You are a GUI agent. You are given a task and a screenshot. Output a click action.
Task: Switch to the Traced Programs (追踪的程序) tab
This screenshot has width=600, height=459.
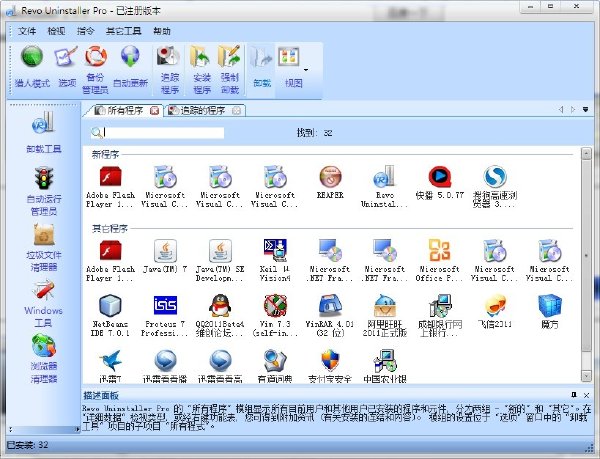tap(202, 111)
